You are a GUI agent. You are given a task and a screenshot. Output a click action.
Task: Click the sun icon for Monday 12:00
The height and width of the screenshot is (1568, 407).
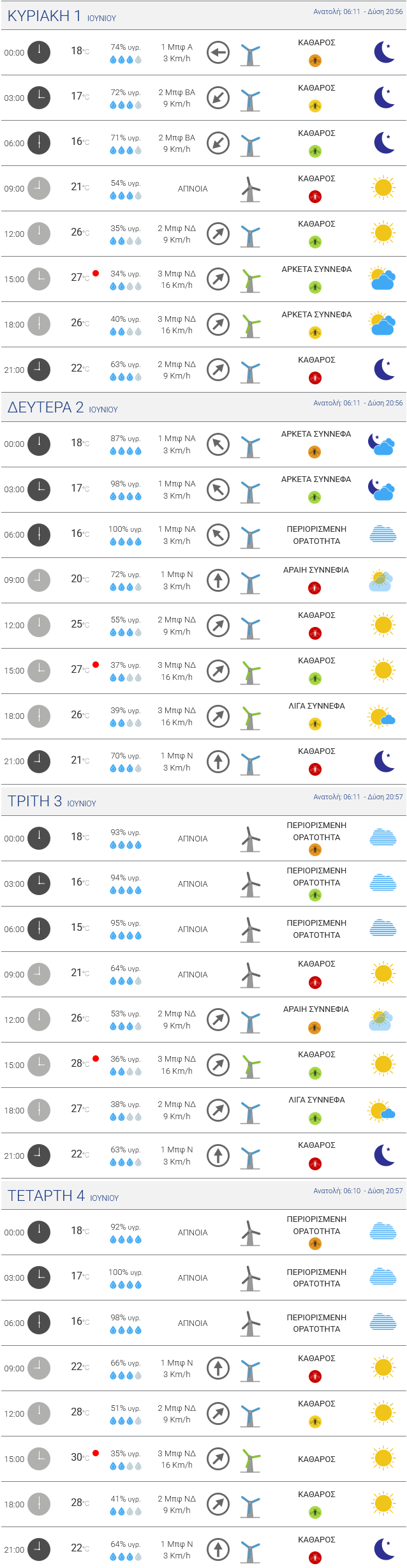[383, 624]
